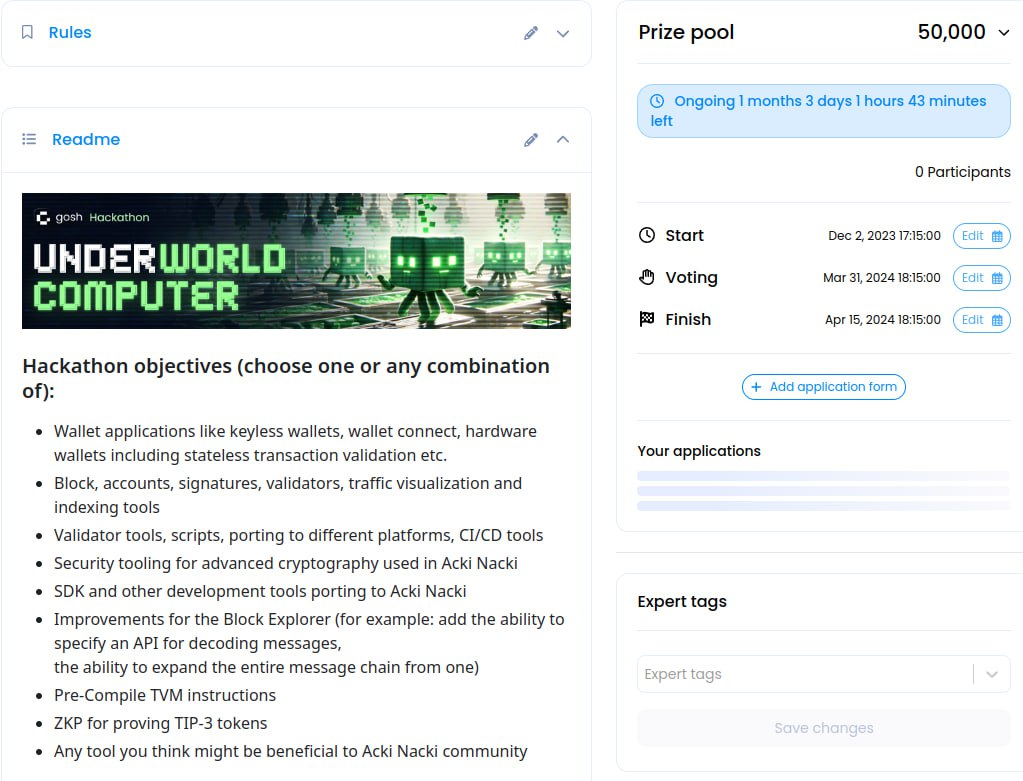Viewport: 1023px width, 781px height.
Task: Edit the Readme with pencil icon
Action: coord(531,140)
